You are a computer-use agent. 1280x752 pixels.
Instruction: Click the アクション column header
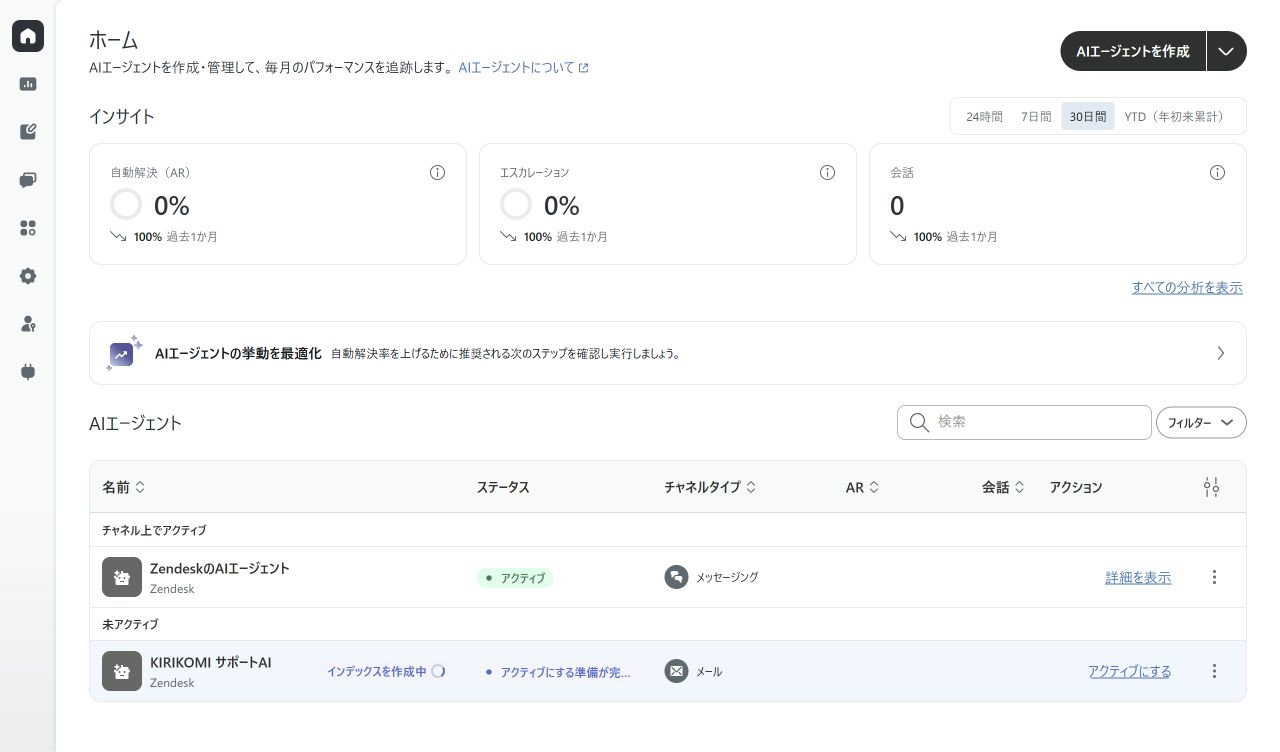coord(1075,487)
